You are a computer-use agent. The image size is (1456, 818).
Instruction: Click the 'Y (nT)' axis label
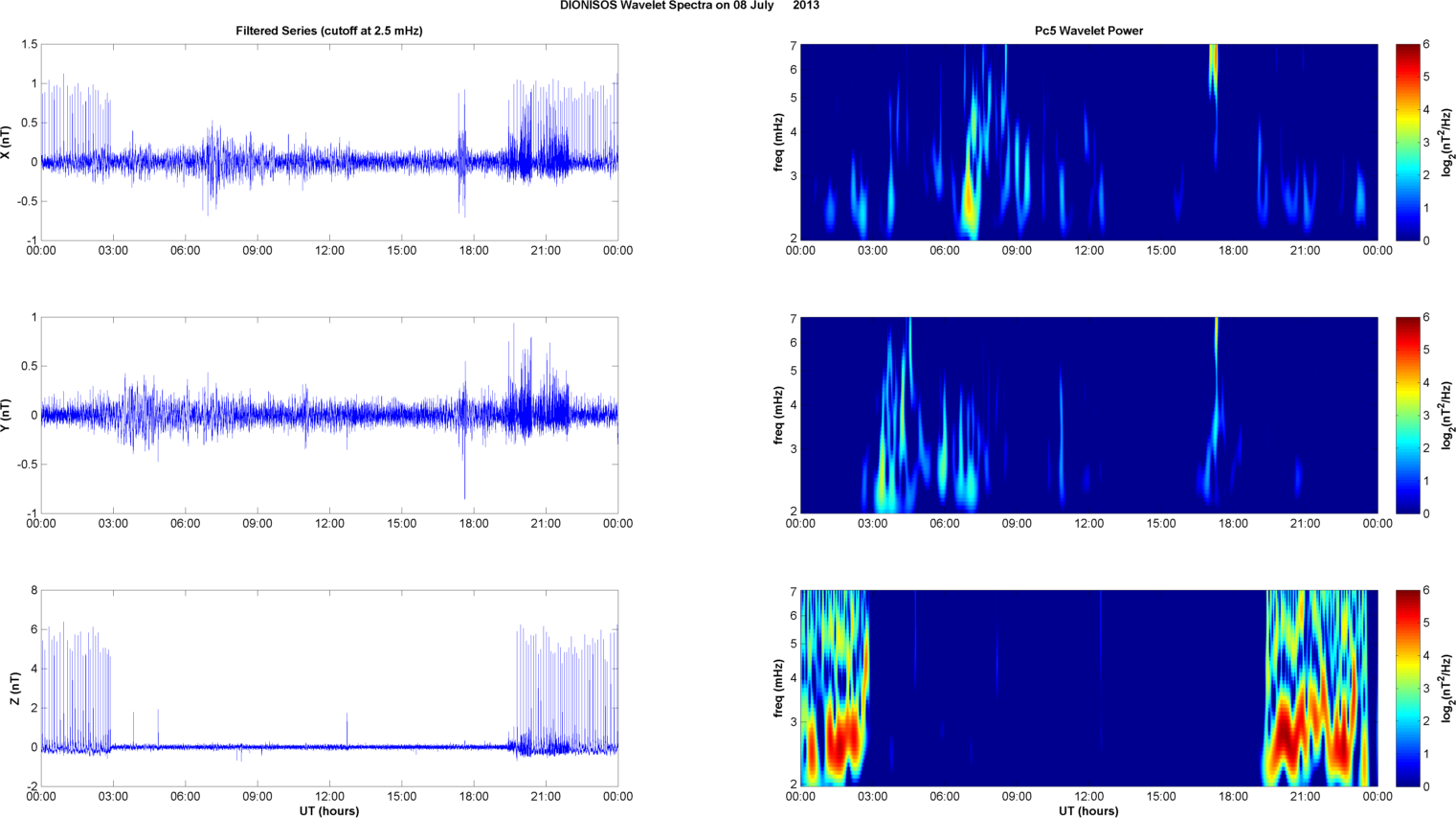(6, 416)
